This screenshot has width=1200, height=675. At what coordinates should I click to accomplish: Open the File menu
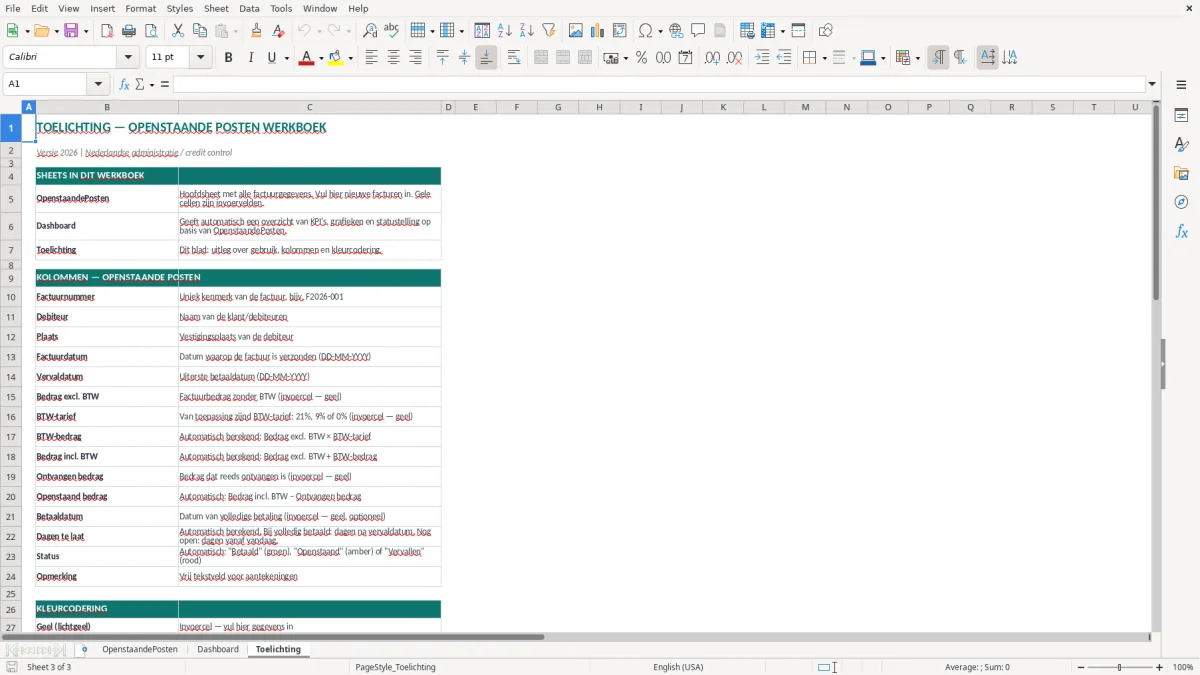tap(13, 8)
